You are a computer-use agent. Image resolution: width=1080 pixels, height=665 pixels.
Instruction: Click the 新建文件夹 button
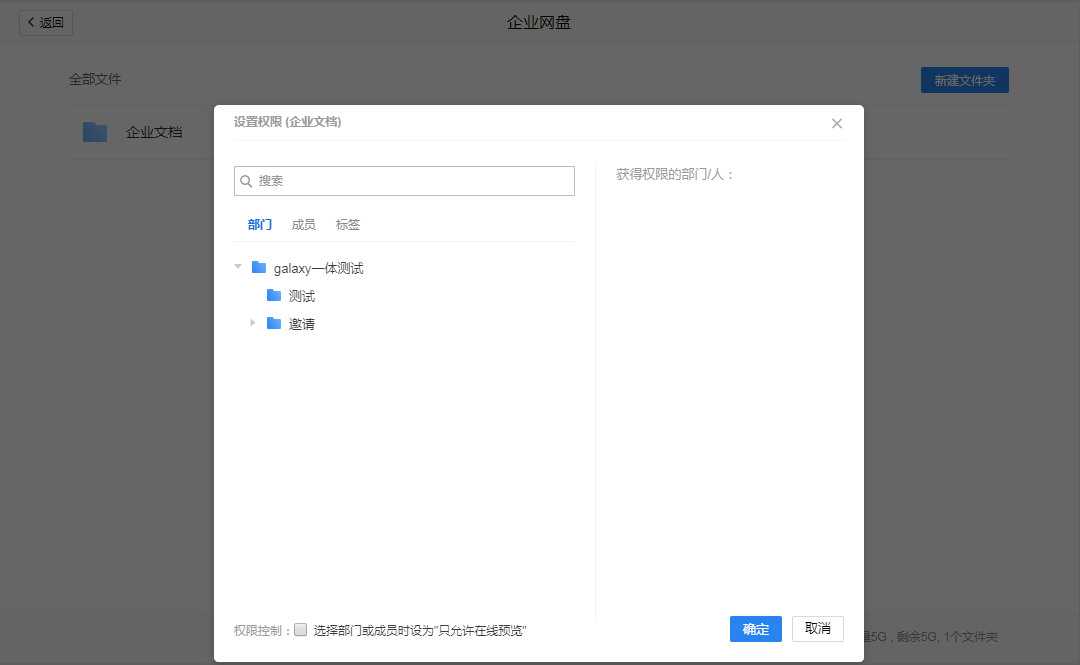964,81
